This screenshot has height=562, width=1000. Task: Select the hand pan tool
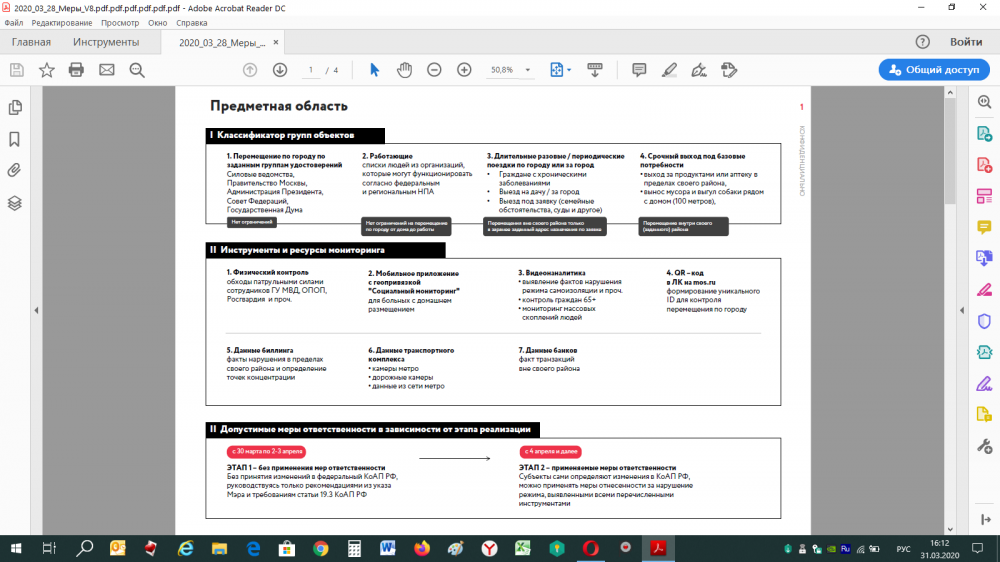404,70
